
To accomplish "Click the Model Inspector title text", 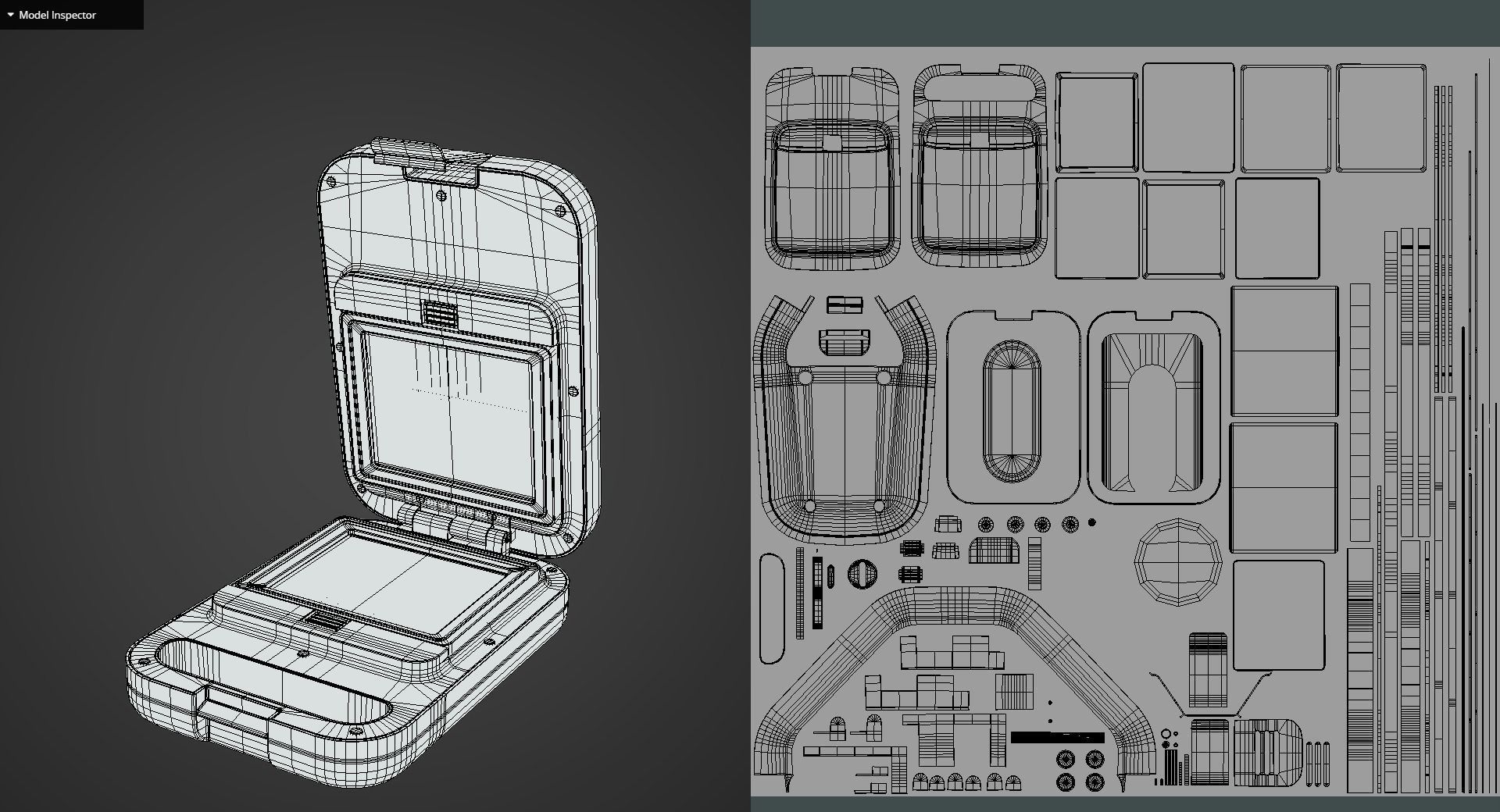I will coord(58,15).
